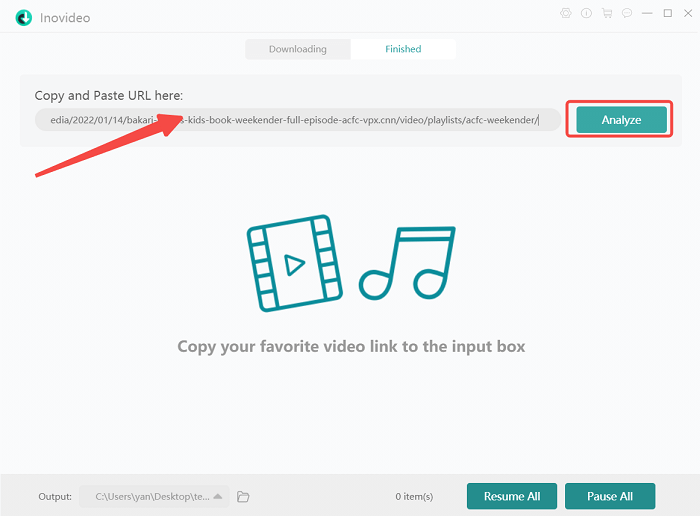The width and height of the screenshot is (700, 516).
Task: Click the Inovideo logo icon
Action: (24, 18)
